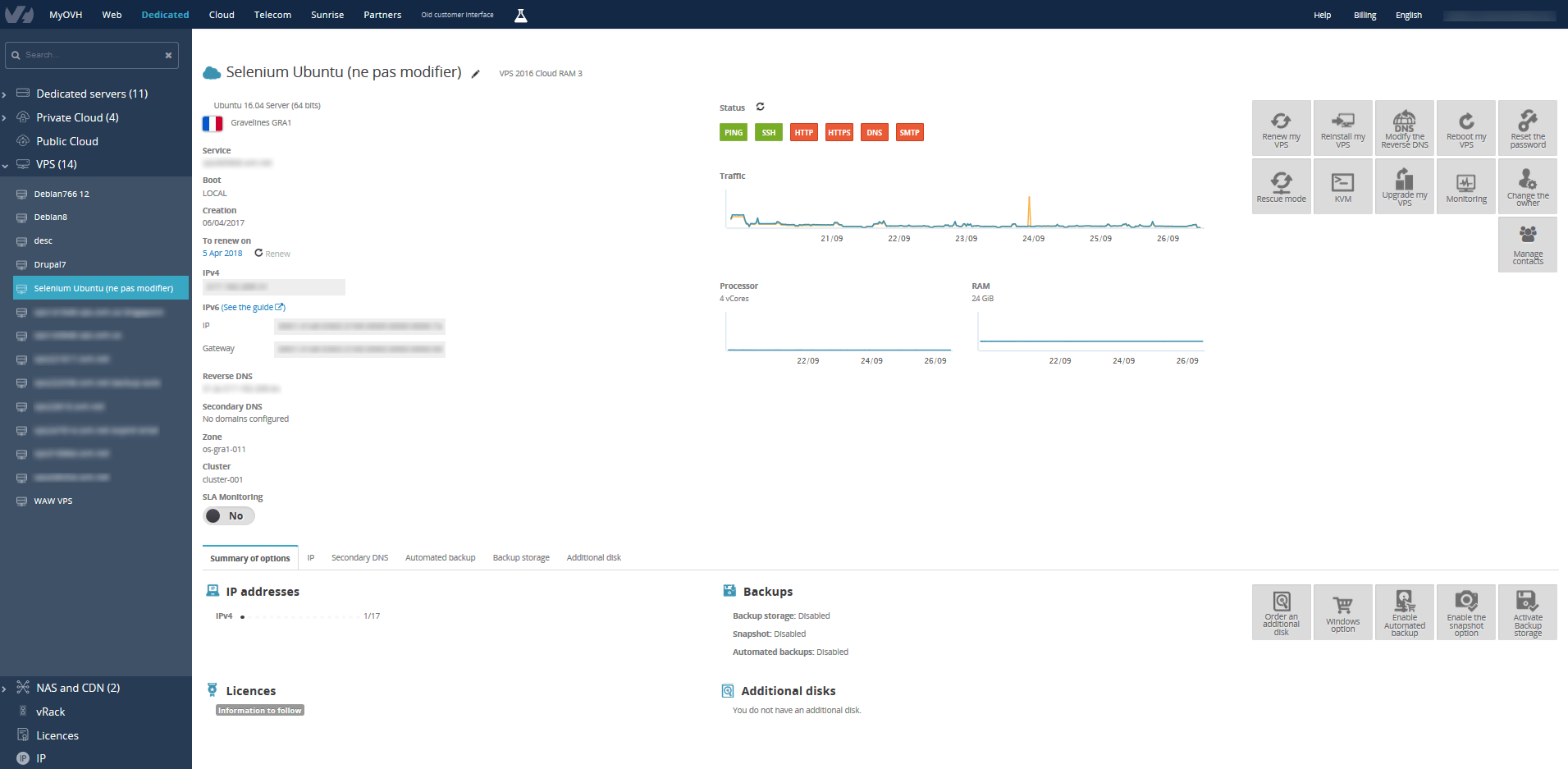
Task: Launch the KVM console tile
Action: (1342, 186)
